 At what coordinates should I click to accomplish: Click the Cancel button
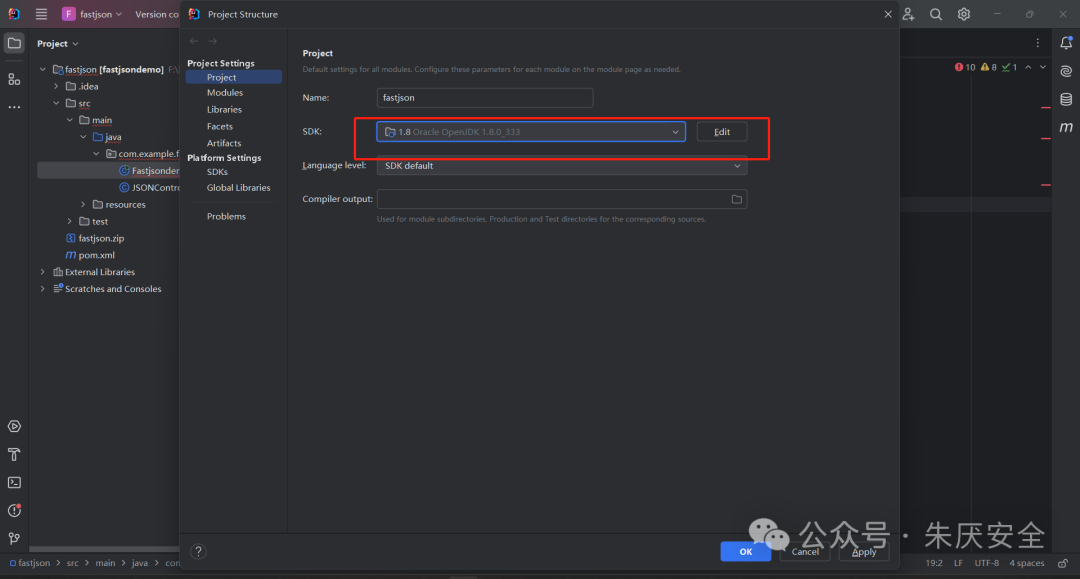tap(805, 551)
